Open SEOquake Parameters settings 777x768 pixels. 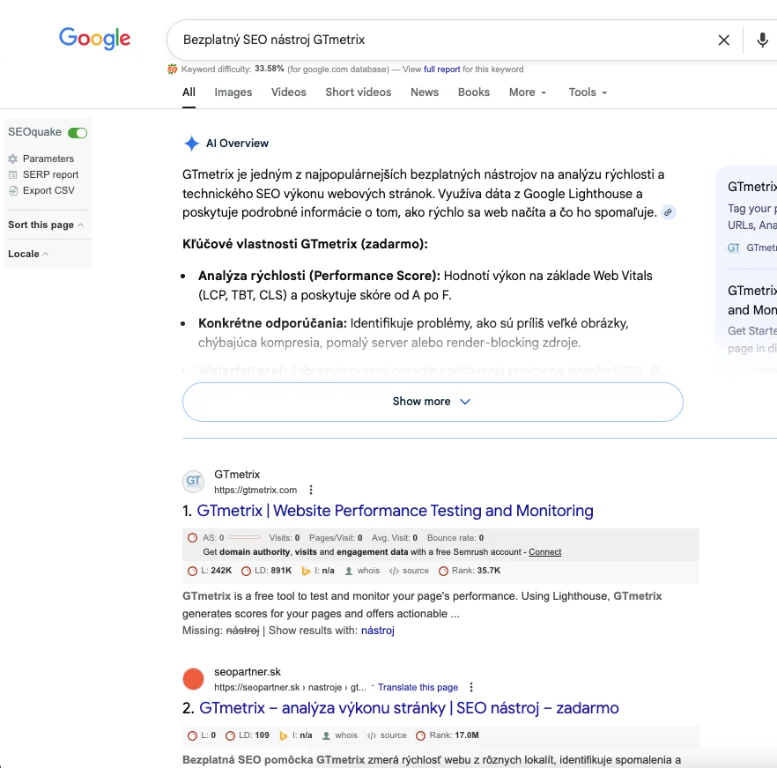48,158
